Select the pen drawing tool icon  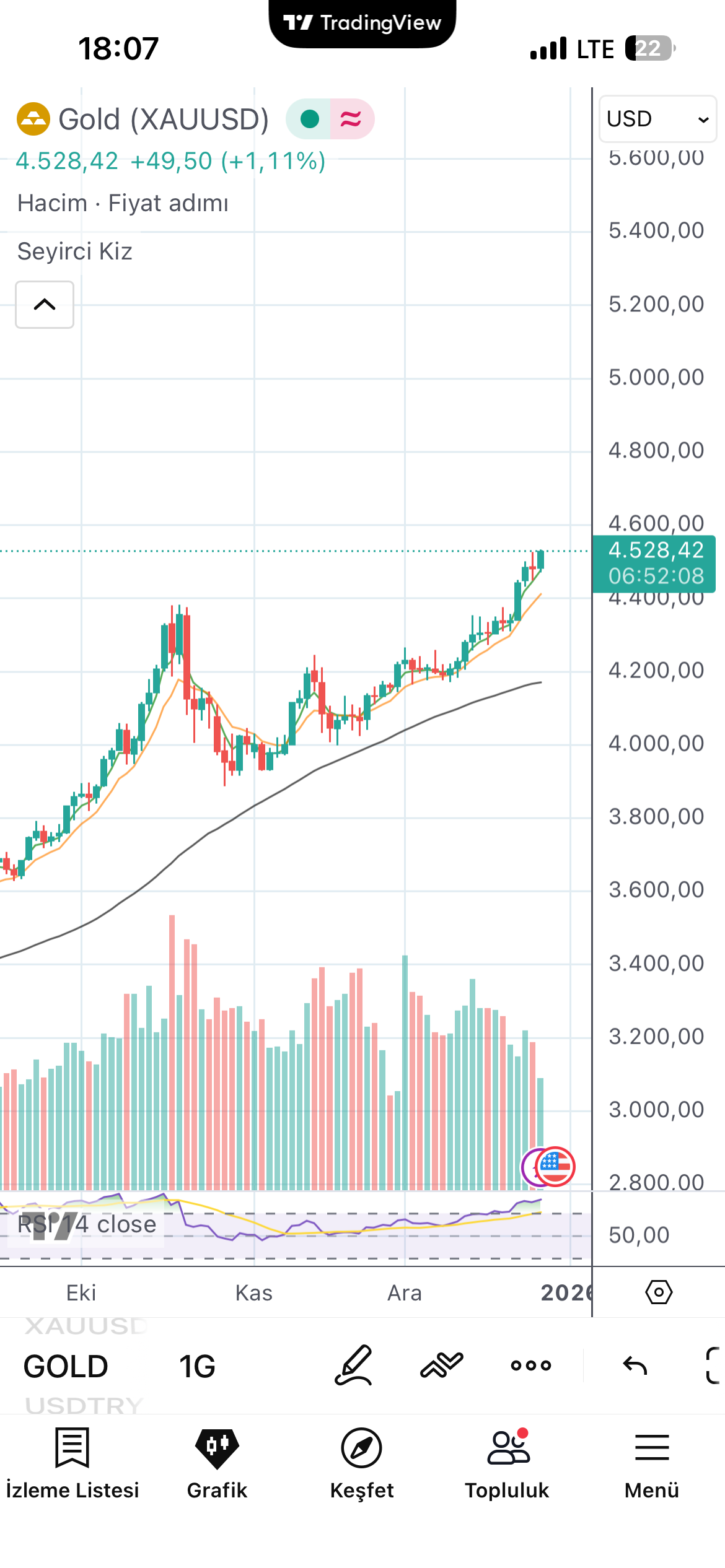(x=354, y=1365)
